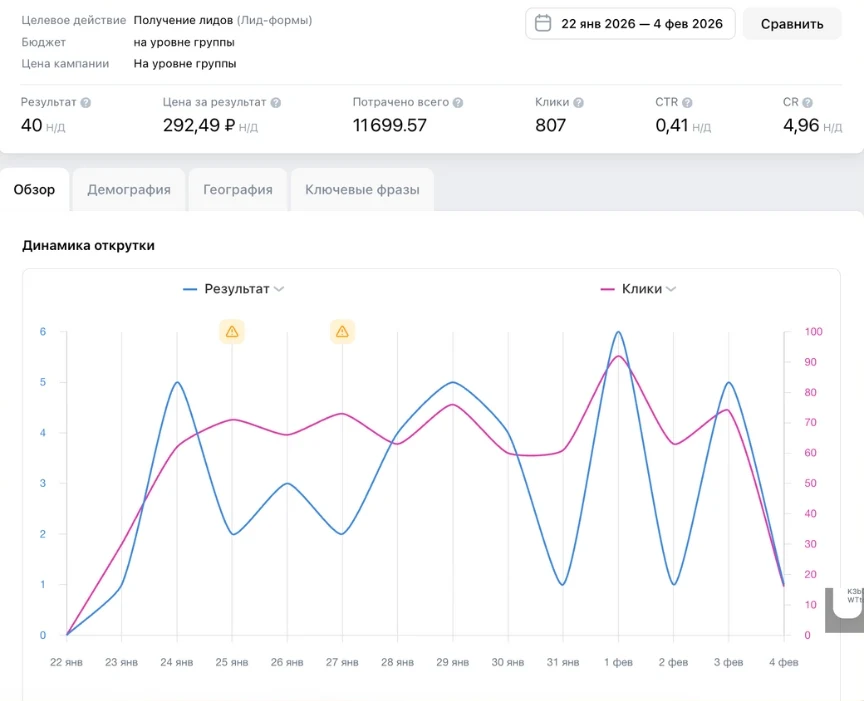864x701 pixels.
Task: Click the 22 янв axis label
Action: click(x=66, y=662)
